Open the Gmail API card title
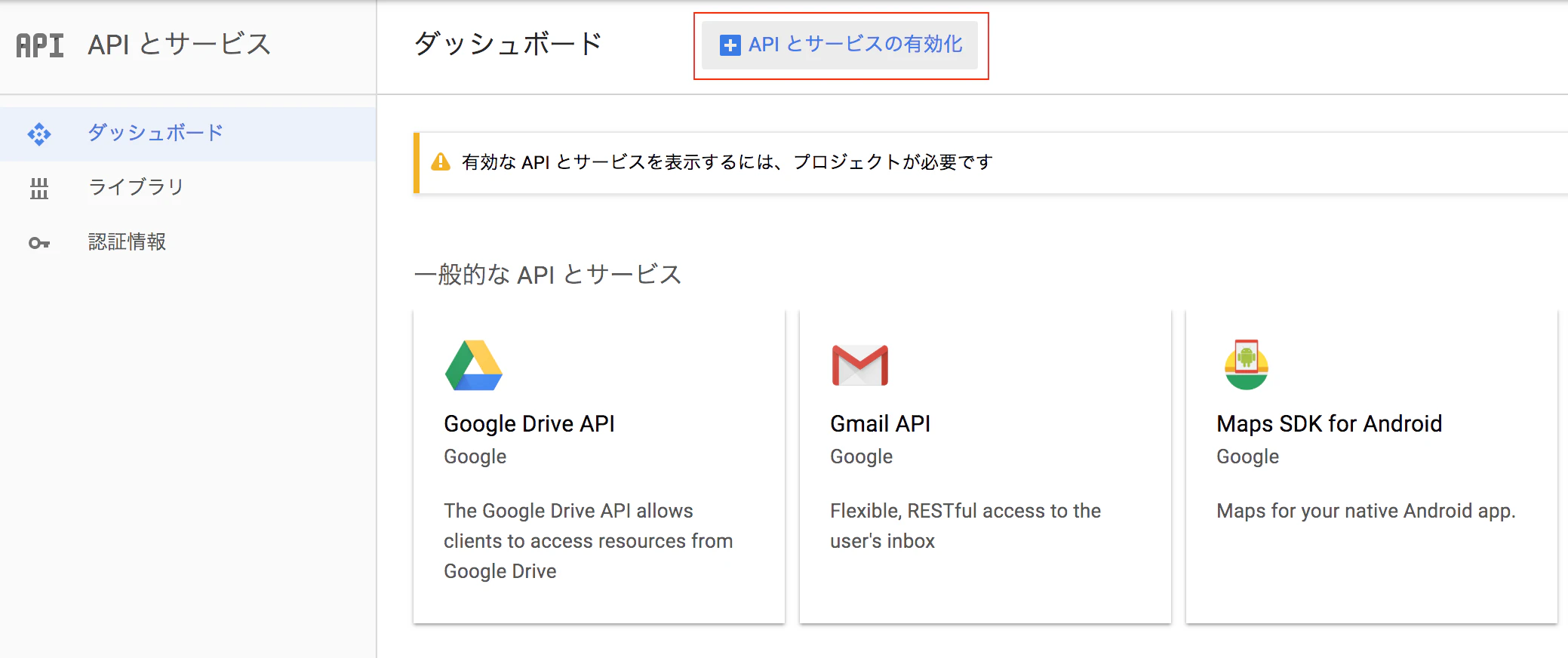 coord(880,423)
